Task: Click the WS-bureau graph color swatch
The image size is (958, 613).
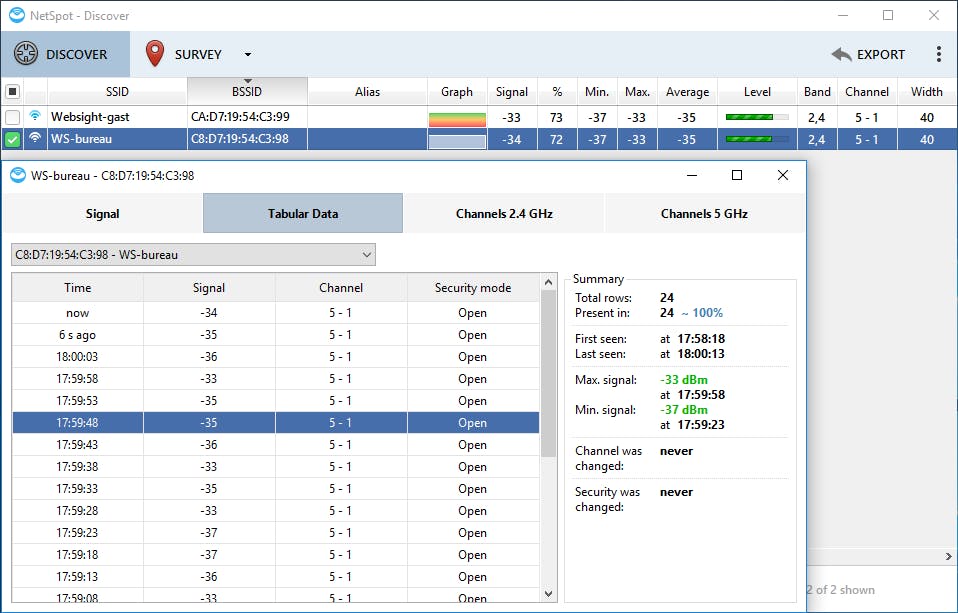Action: coord(457,141)
